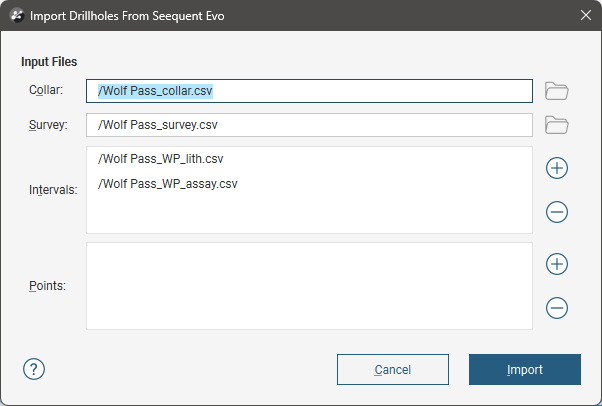Image resolution: width=602 pixels, height=406 pixels.
Task: Click the Survey file path field
Action: tap(308, 125)
